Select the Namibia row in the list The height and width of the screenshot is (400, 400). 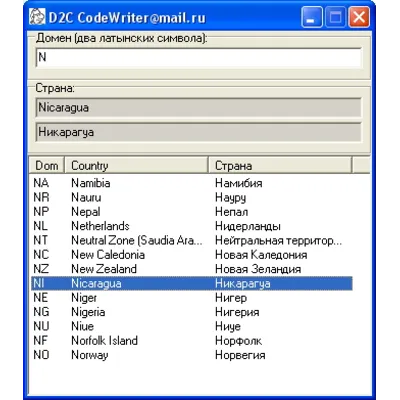click(x=192, y=183)
